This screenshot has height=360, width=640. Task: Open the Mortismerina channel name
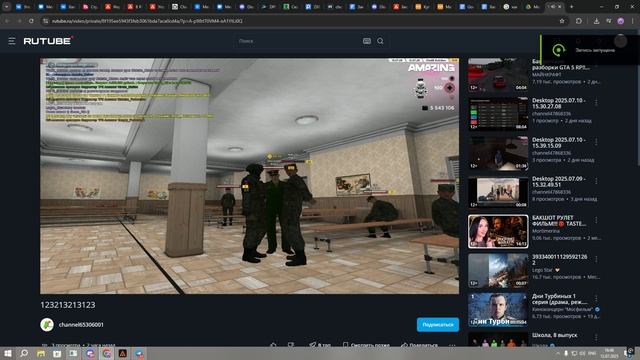point(546,231)
